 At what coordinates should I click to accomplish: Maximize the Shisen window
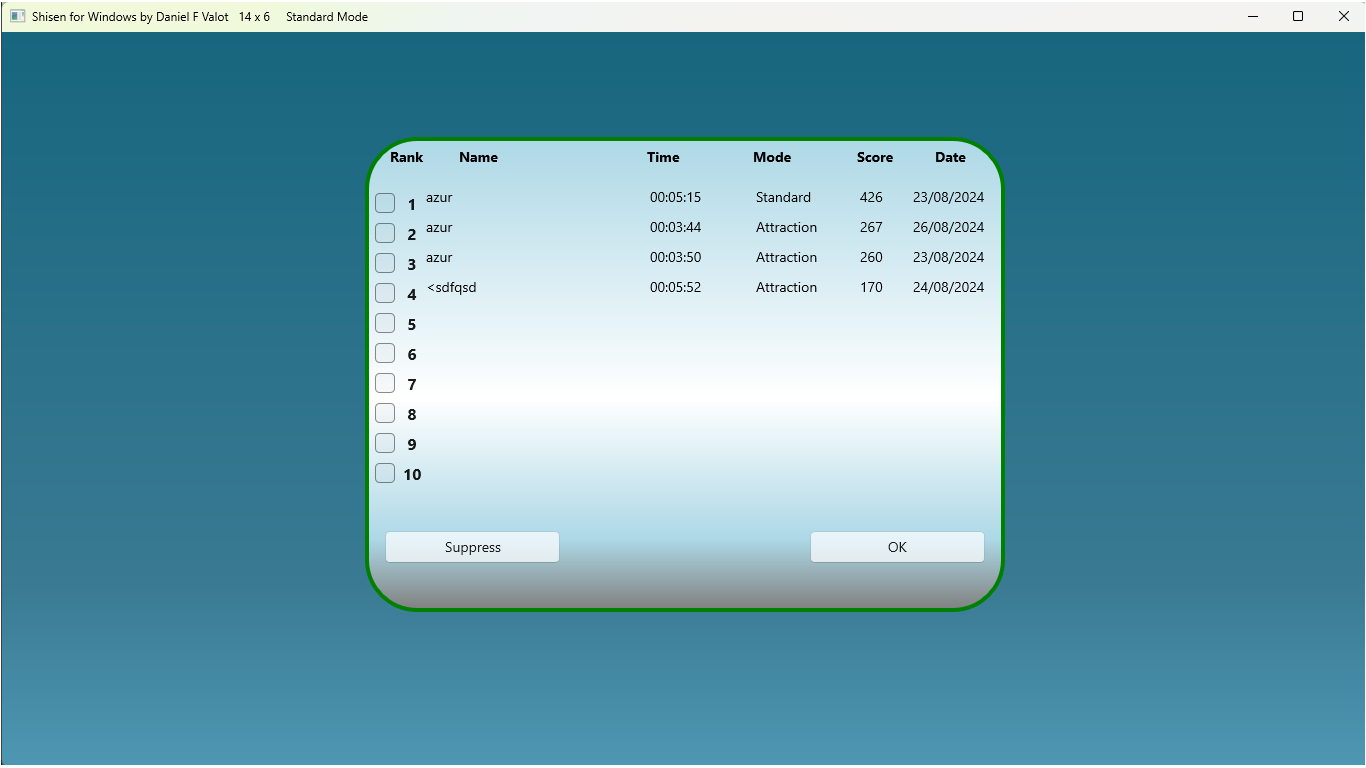(x=1298, y=16)
